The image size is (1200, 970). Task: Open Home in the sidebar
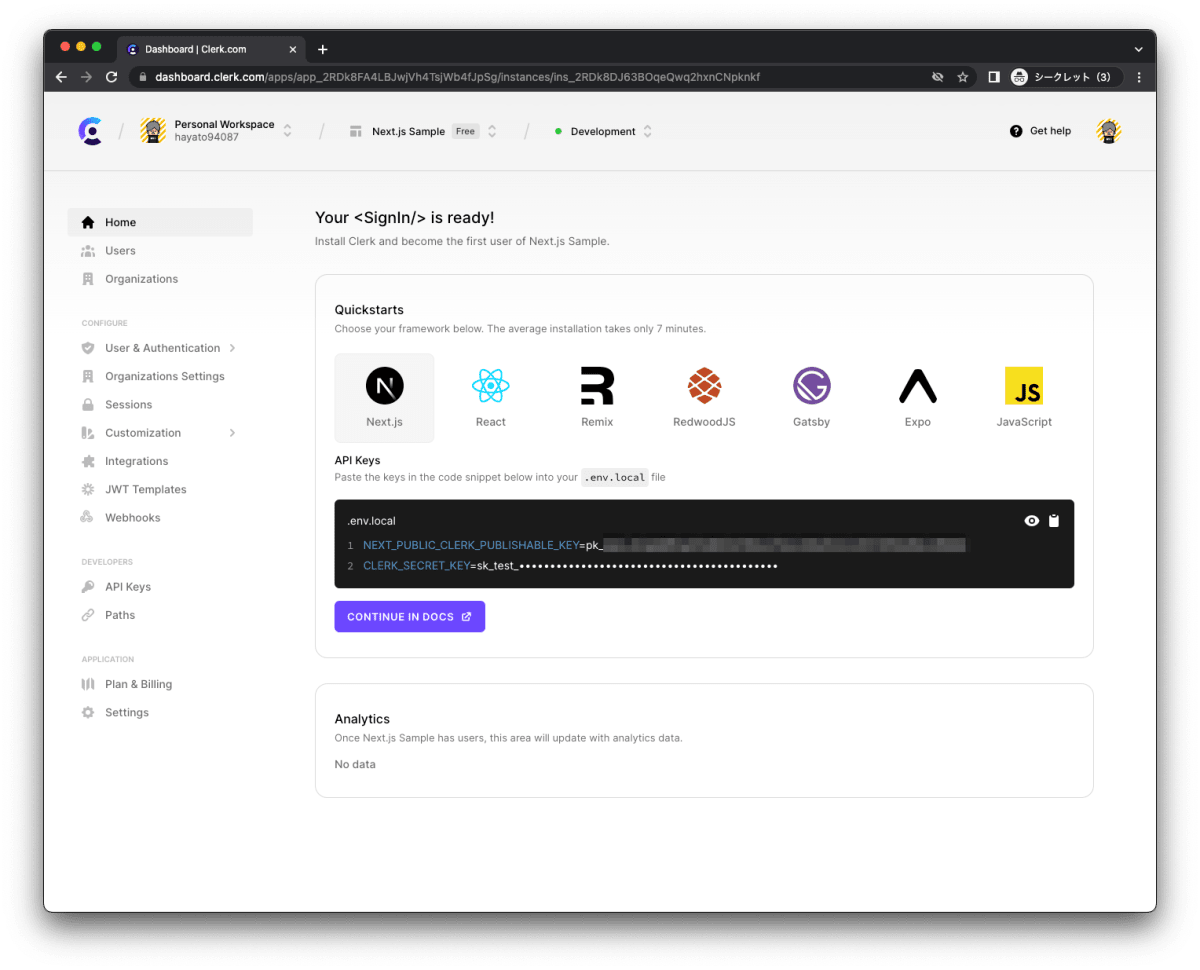click(x=160, y=222)
